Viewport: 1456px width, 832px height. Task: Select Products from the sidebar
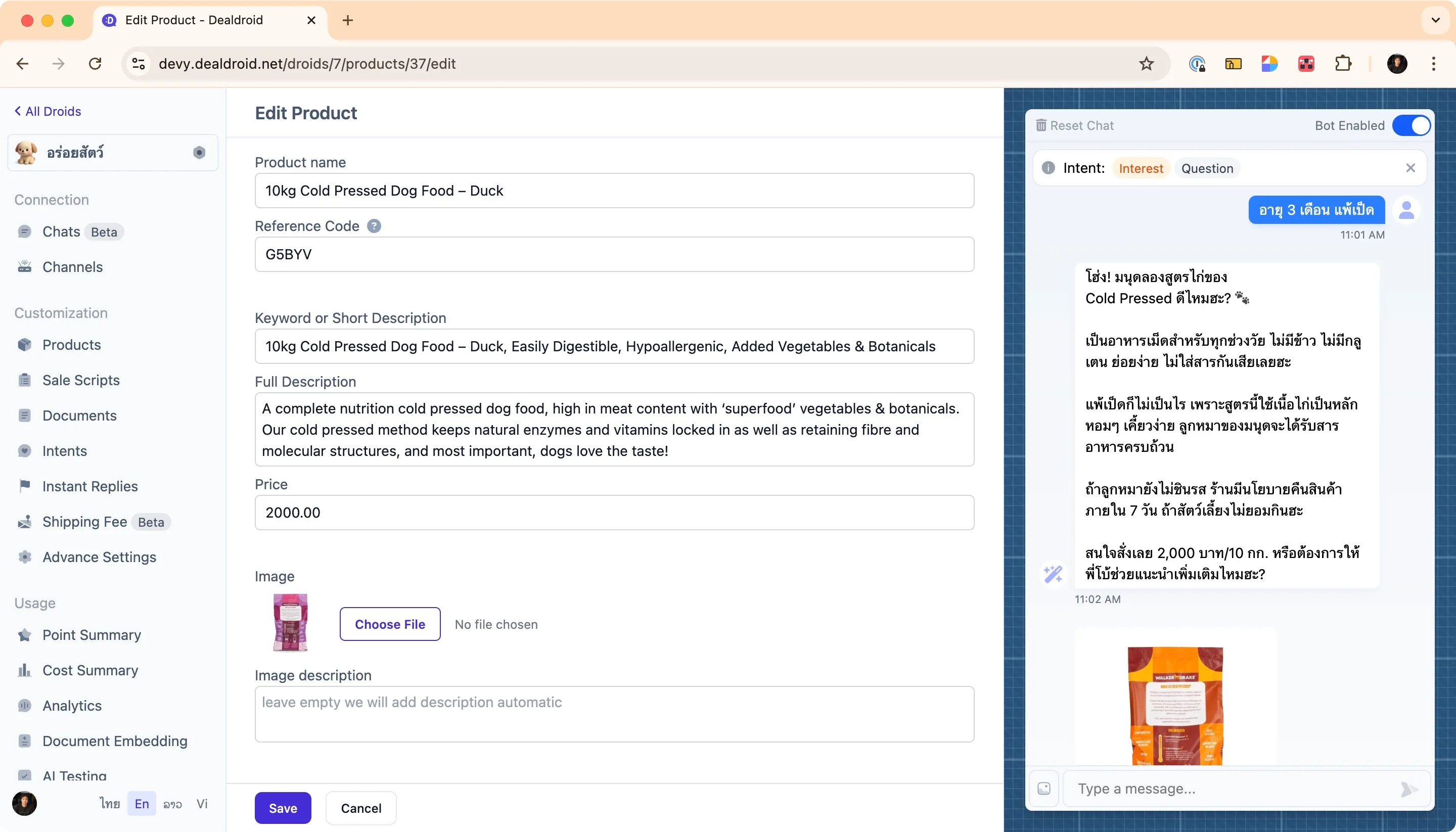[x=71, y=344]
